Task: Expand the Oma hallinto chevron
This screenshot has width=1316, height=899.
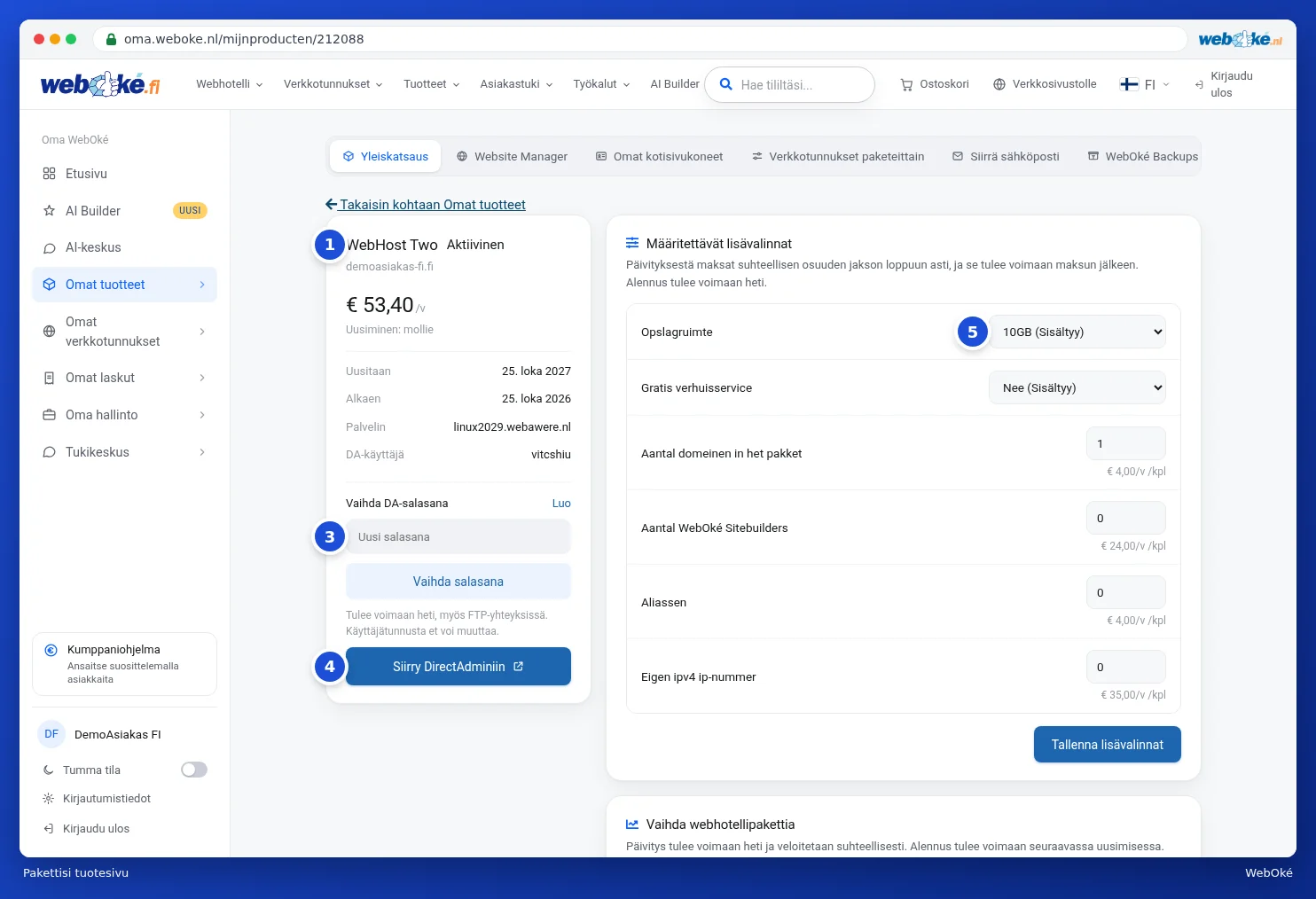Action: (x=202, y=415)
